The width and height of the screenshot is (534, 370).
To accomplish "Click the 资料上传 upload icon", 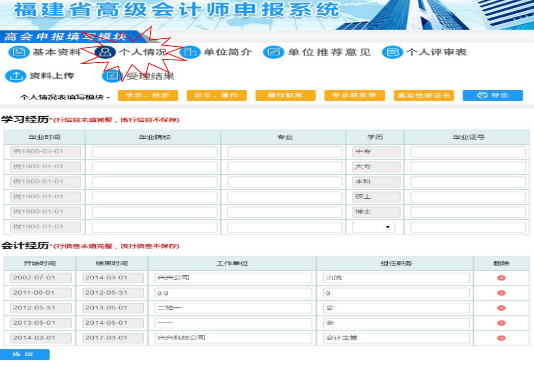I will pyautogui.click(x=15, y=76).
